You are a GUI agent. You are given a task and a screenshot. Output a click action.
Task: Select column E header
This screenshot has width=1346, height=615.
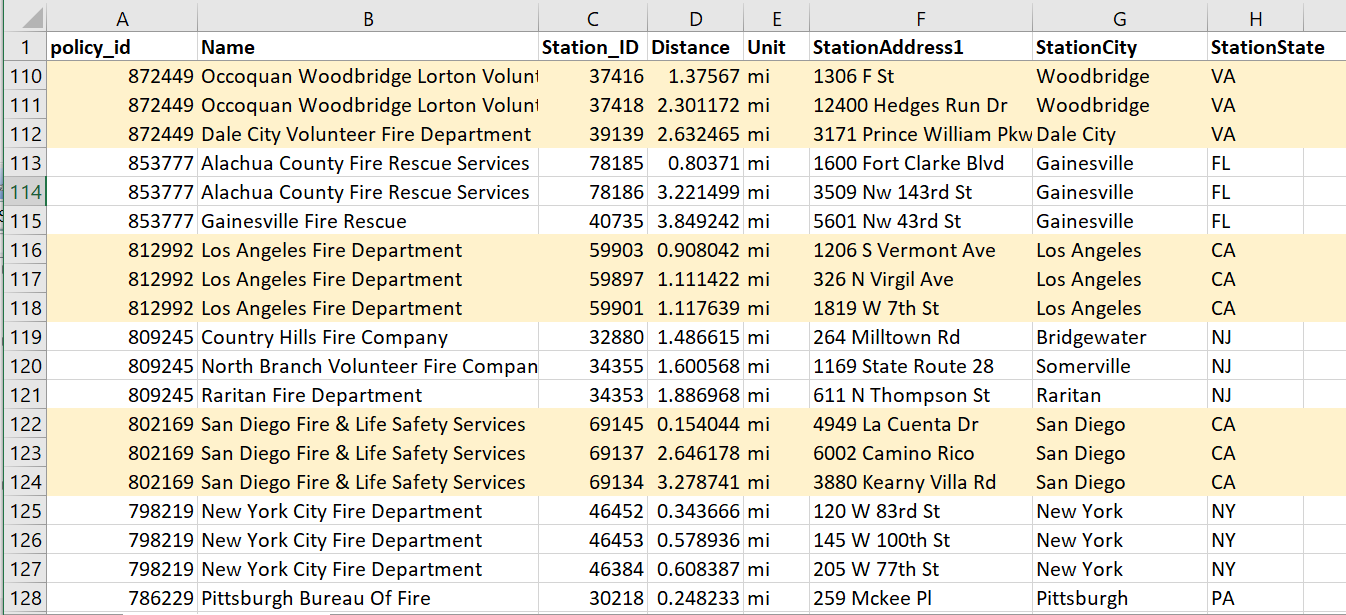[776, 18]
